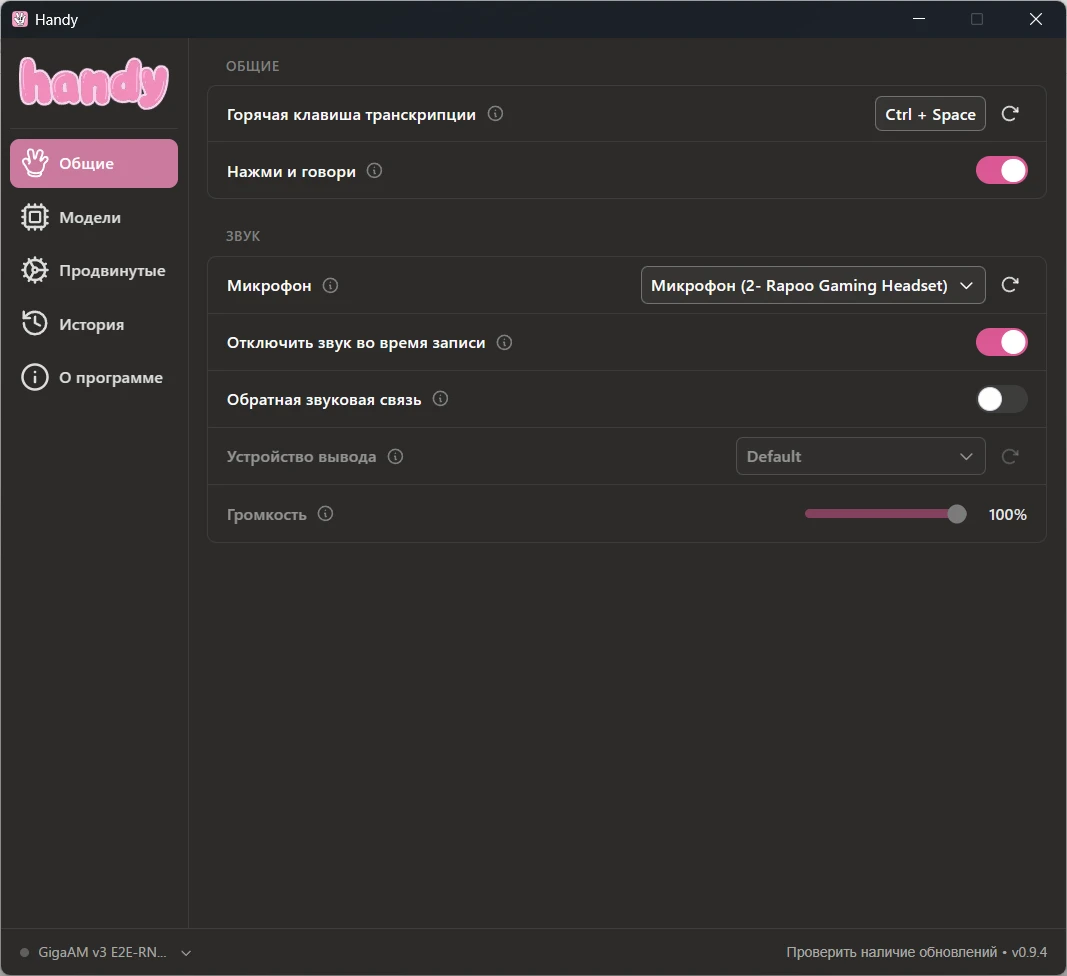The image size is (1067, 976).
Task: Click the chip icon beside Модели
Action: 35,217
